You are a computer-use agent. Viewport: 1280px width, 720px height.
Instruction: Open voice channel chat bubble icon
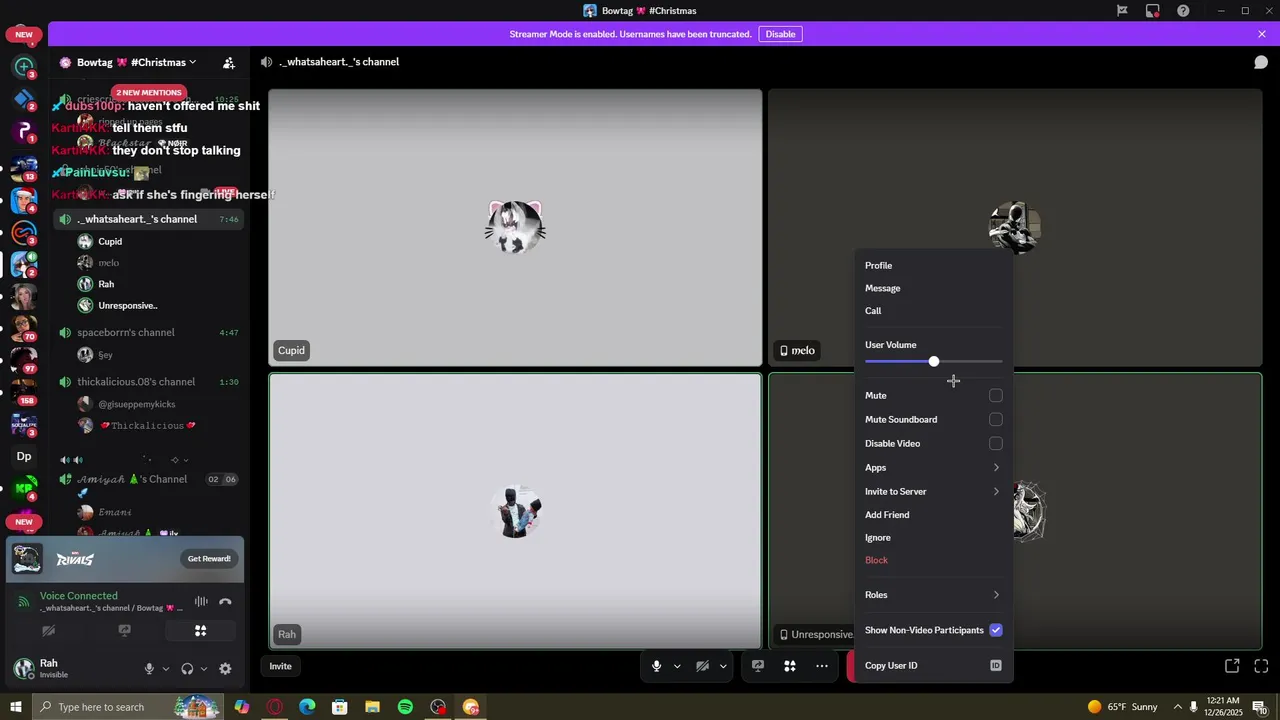coord(1261,62)
